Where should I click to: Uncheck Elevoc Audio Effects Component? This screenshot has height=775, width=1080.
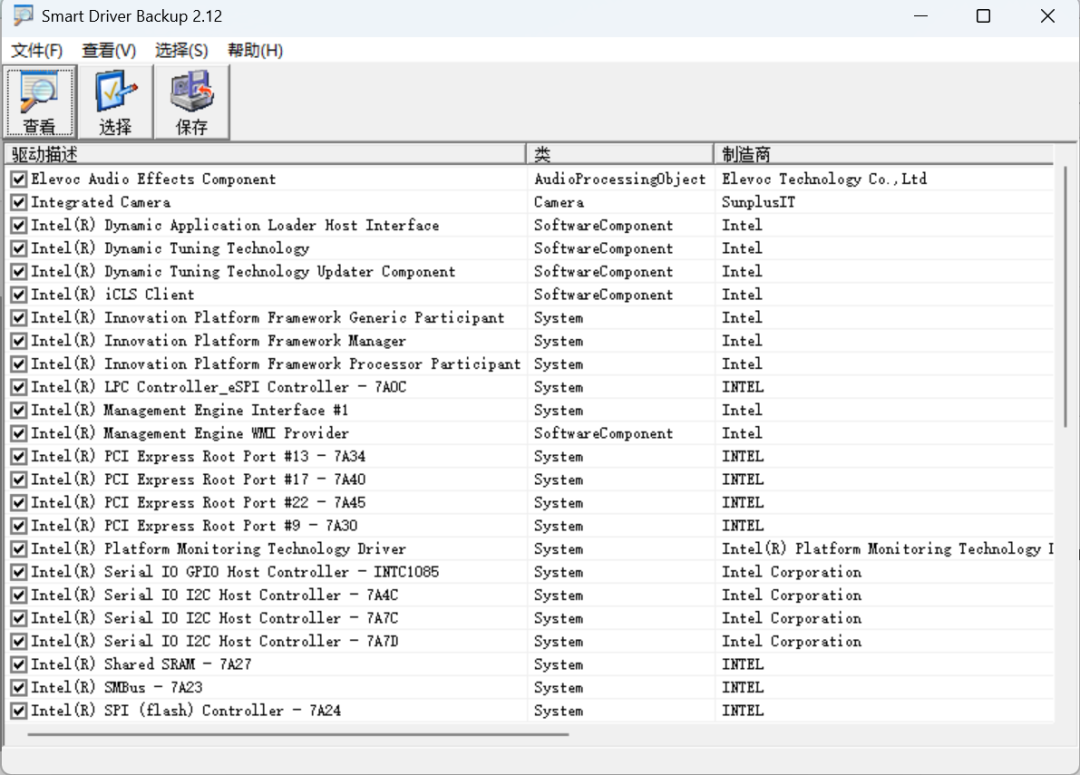pos(19,179)
